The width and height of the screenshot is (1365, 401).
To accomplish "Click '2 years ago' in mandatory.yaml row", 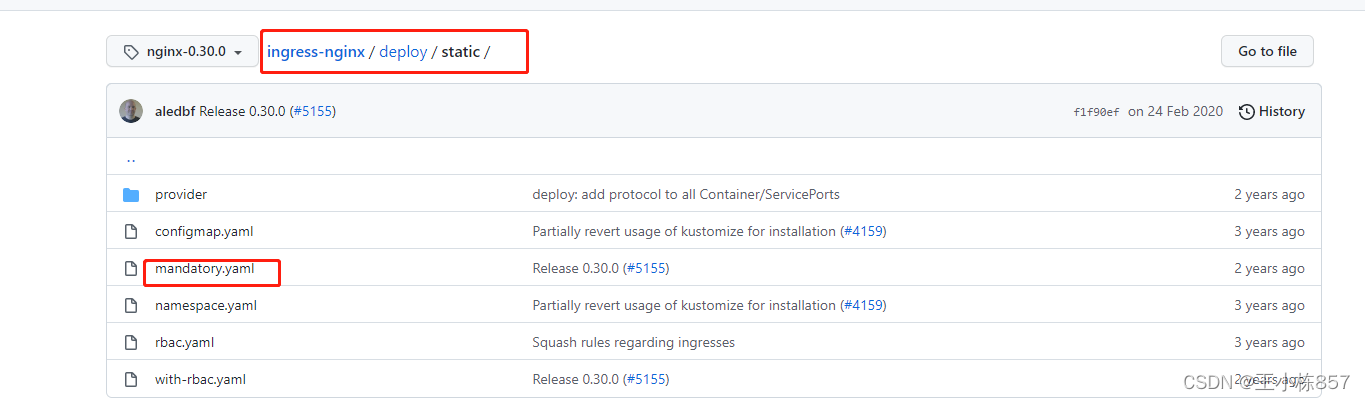I will tap(1269, 268).
